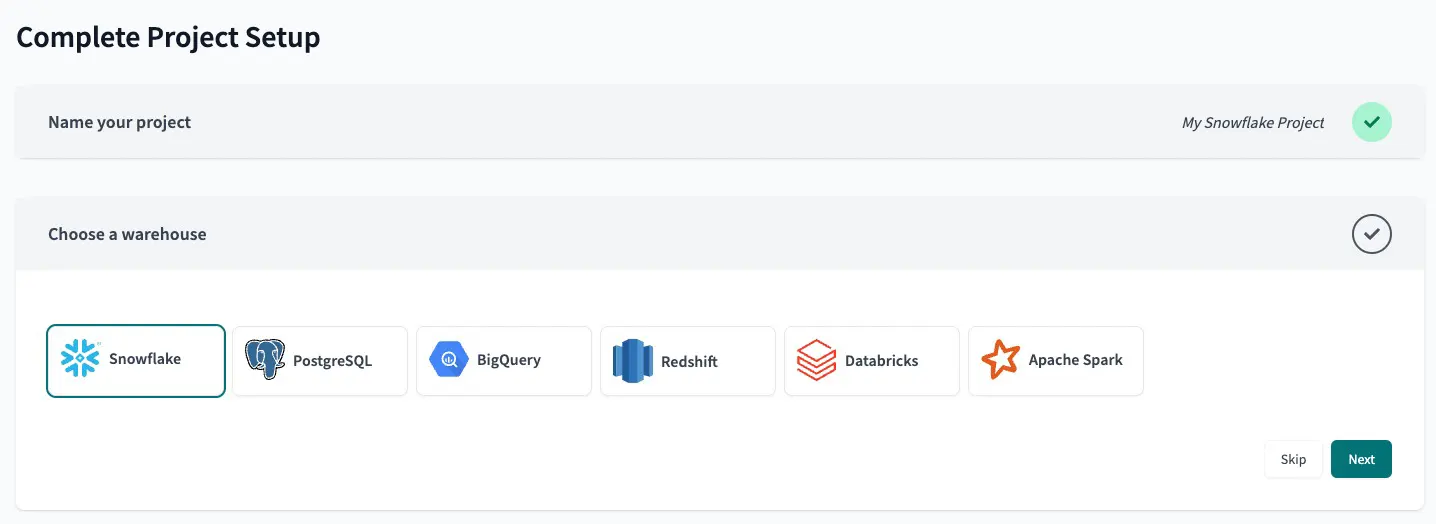Click the outlined warehouse step checkmark
Viewport: 1436px width, 524px height.
(x=1372, y=234)
